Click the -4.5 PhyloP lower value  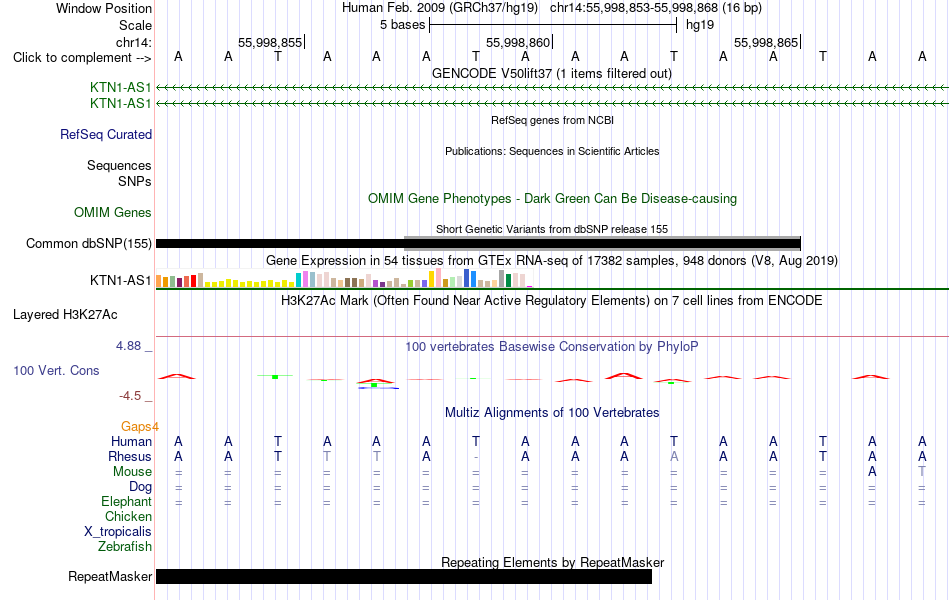(130, 396)
